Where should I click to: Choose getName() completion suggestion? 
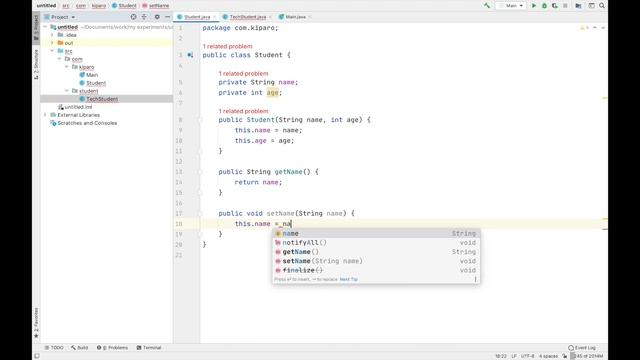[376, 252]
